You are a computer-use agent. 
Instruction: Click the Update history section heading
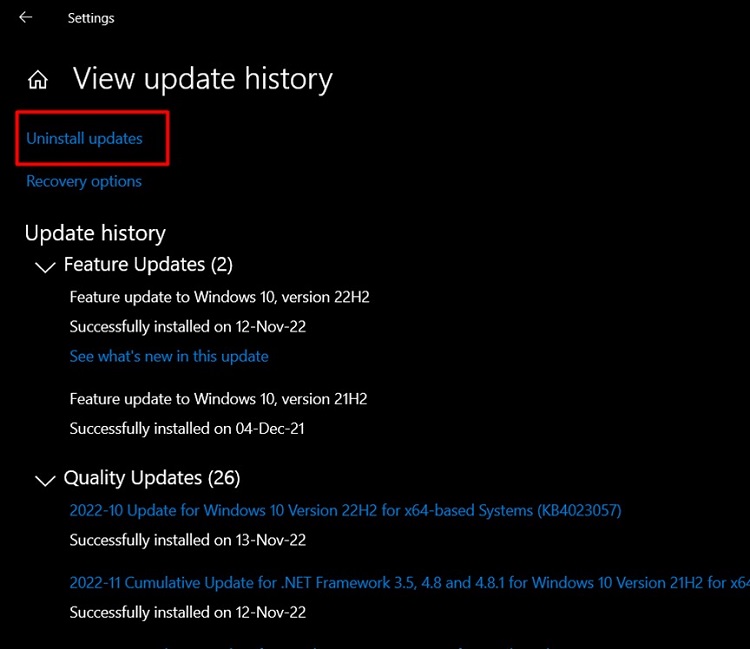(x=95, y=233)
